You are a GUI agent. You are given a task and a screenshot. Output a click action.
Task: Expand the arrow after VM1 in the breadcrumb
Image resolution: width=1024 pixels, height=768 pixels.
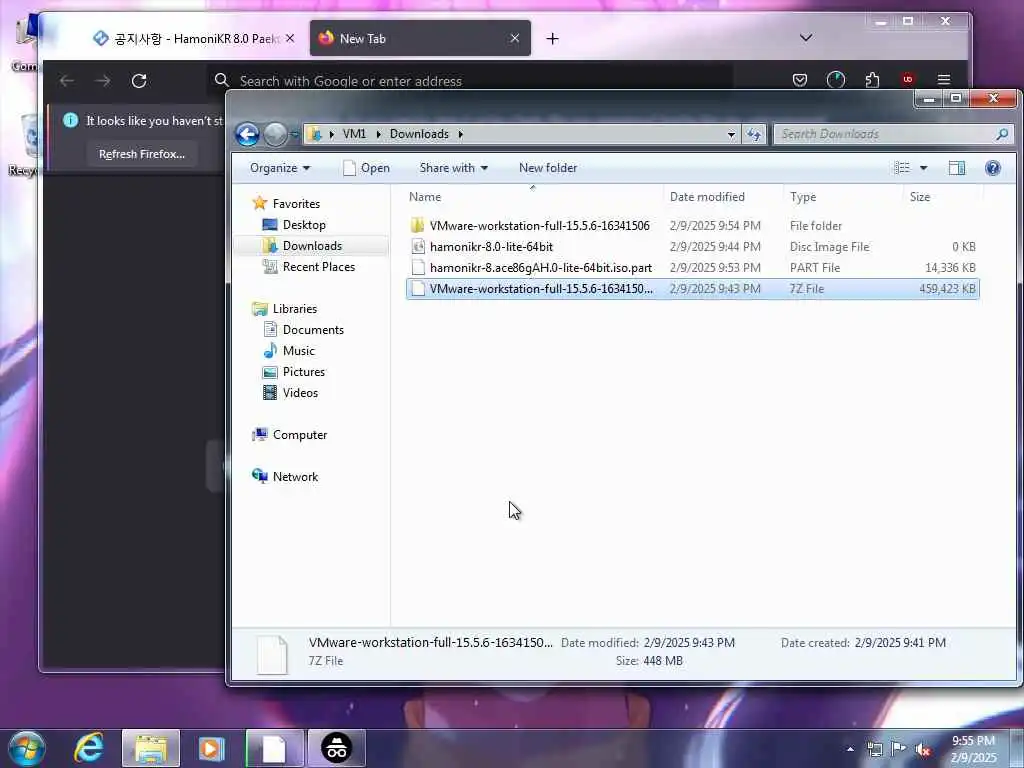click(x=378, y=134)
